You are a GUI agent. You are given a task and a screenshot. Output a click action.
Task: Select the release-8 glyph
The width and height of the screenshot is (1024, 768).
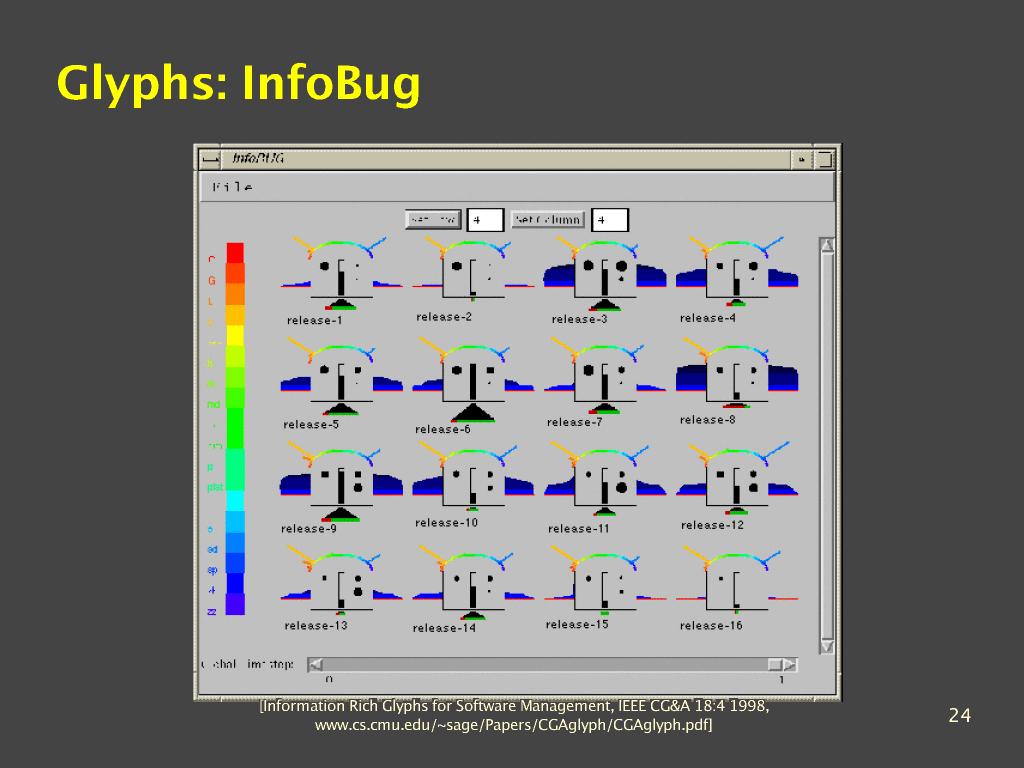click(736, 377)
